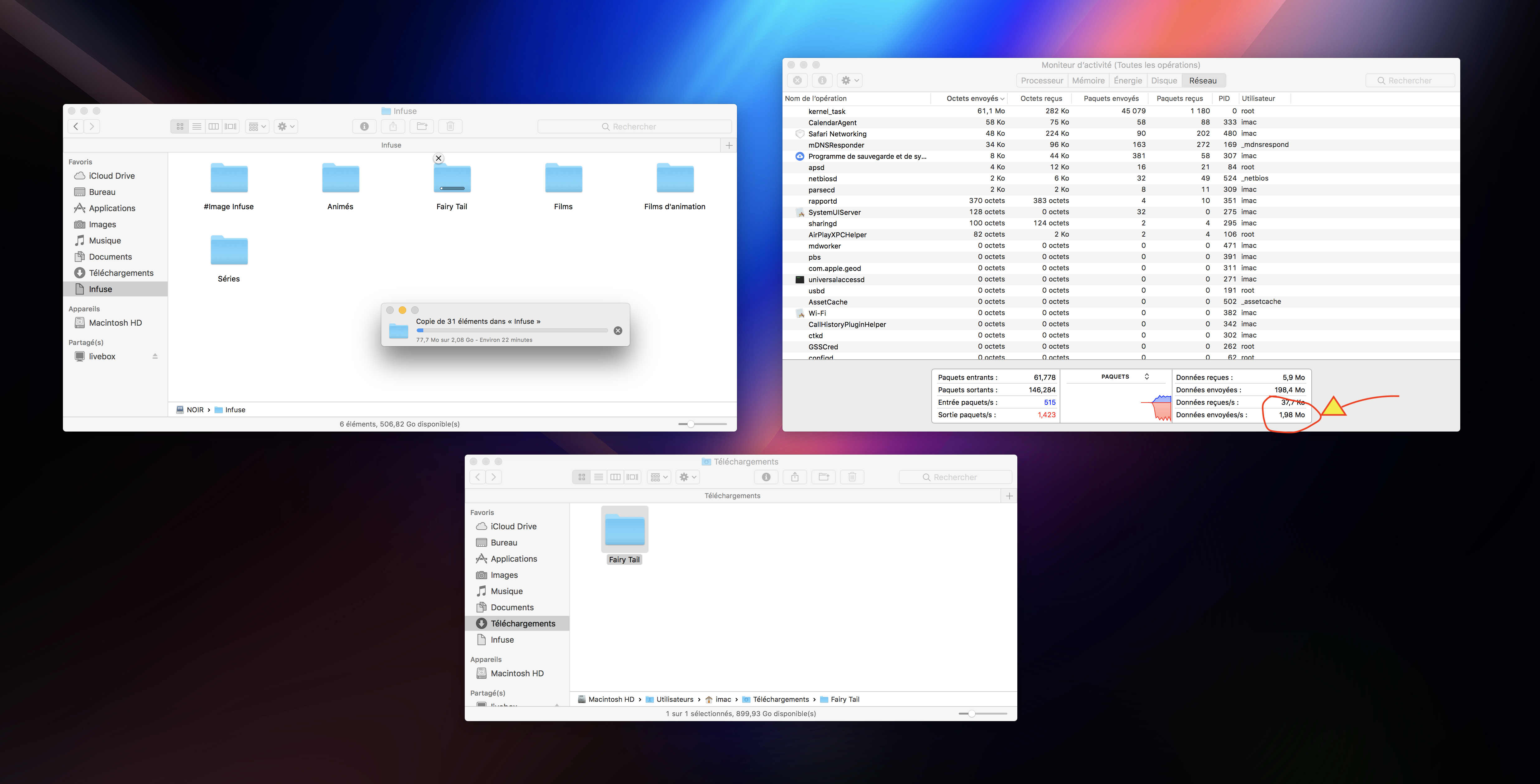Switch Téléchargements window to column view
This screenshot has width=1540, height=784.
[615, 477]
